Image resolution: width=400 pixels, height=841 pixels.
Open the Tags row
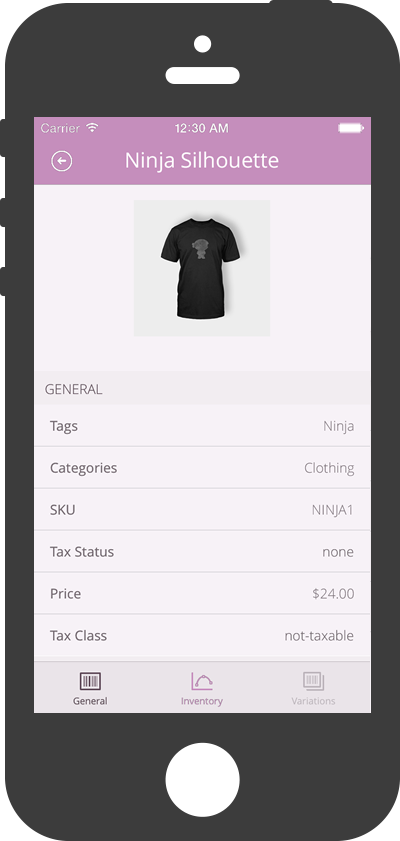coord(202,426)
